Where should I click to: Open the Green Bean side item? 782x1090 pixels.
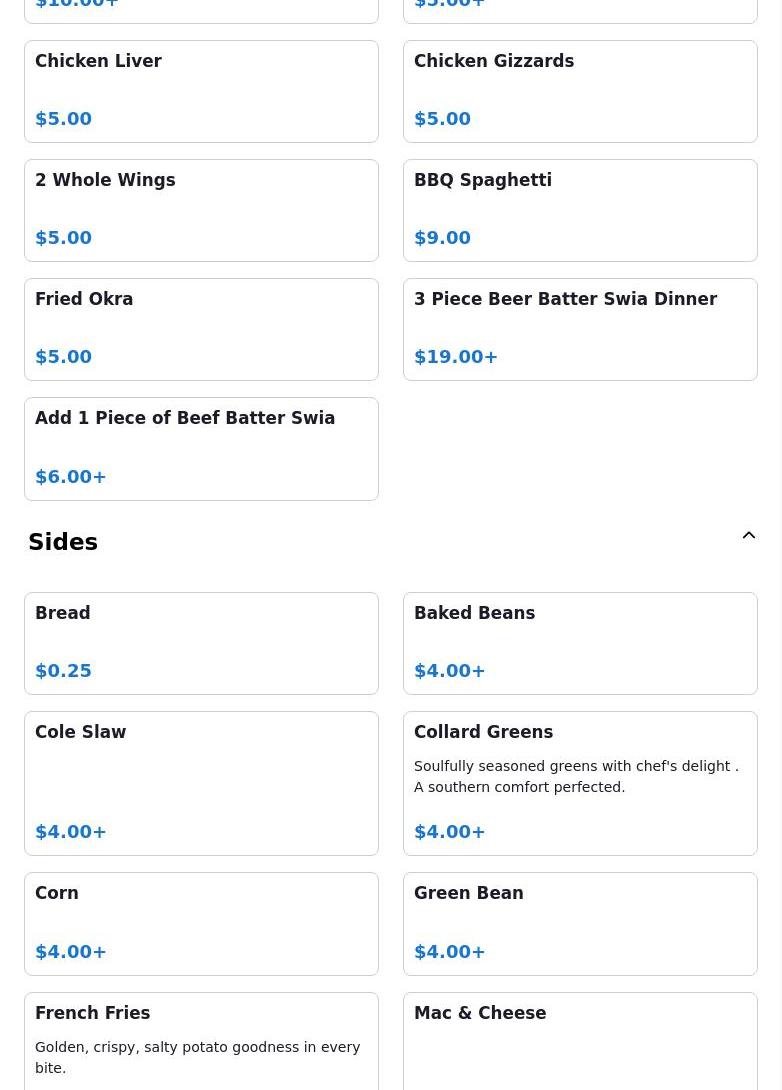pos(580,923)
